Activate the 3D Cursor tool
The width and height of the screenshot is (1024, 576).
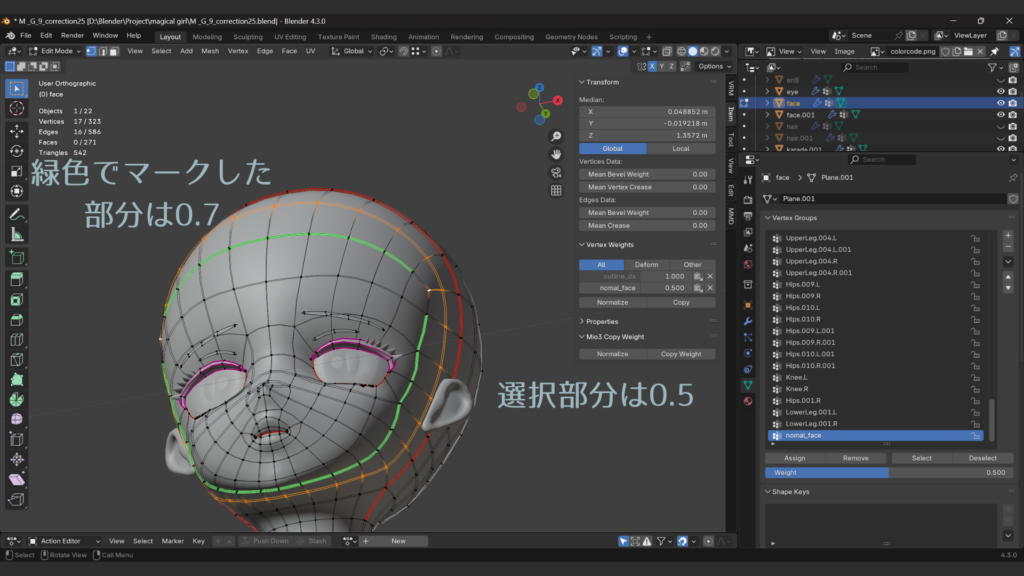click(x=17, y=108)
